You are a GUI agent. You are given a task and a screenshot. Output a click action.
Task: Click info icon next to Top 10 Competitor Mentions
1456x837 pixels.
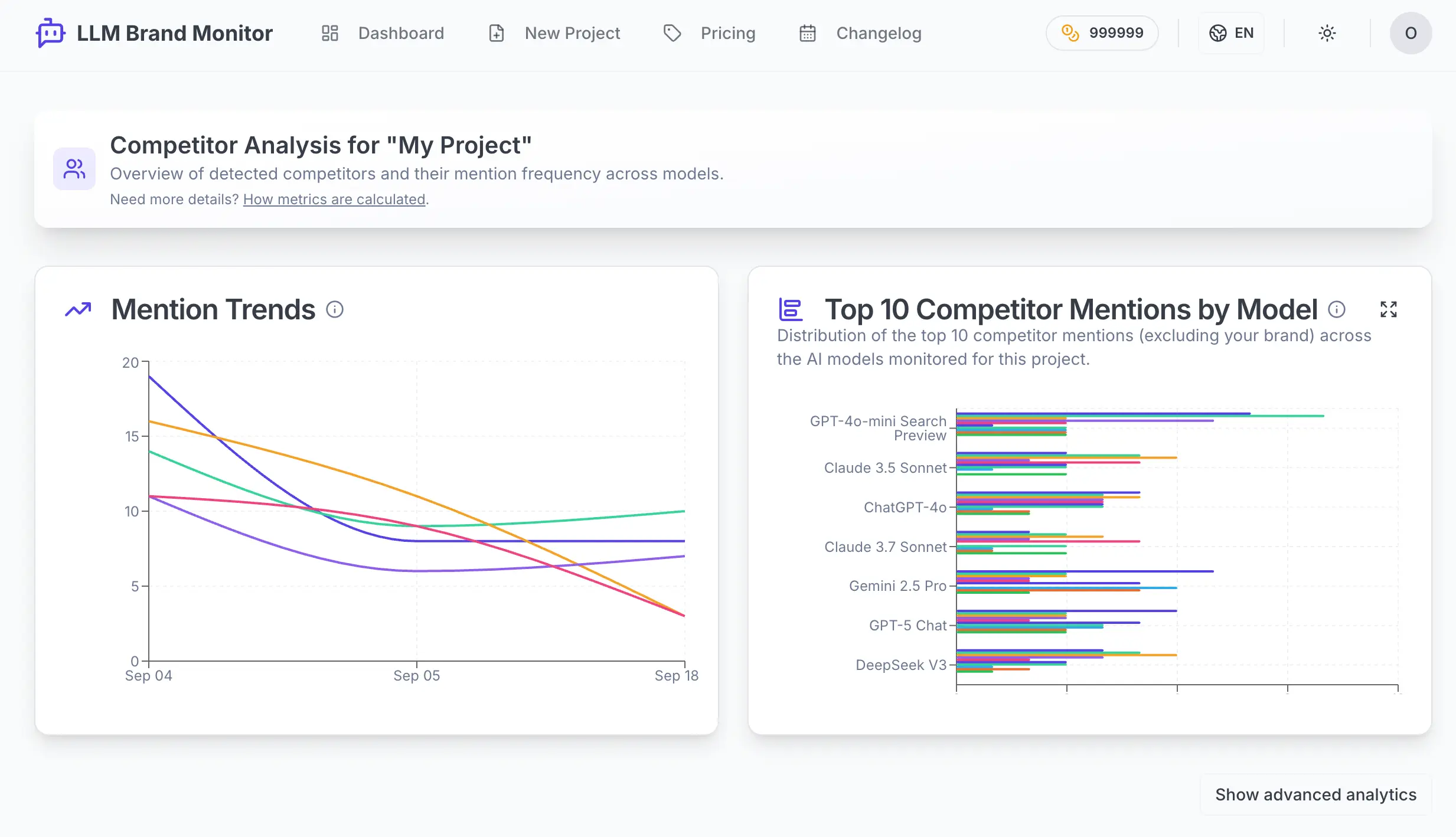(x=1337, y=309)
